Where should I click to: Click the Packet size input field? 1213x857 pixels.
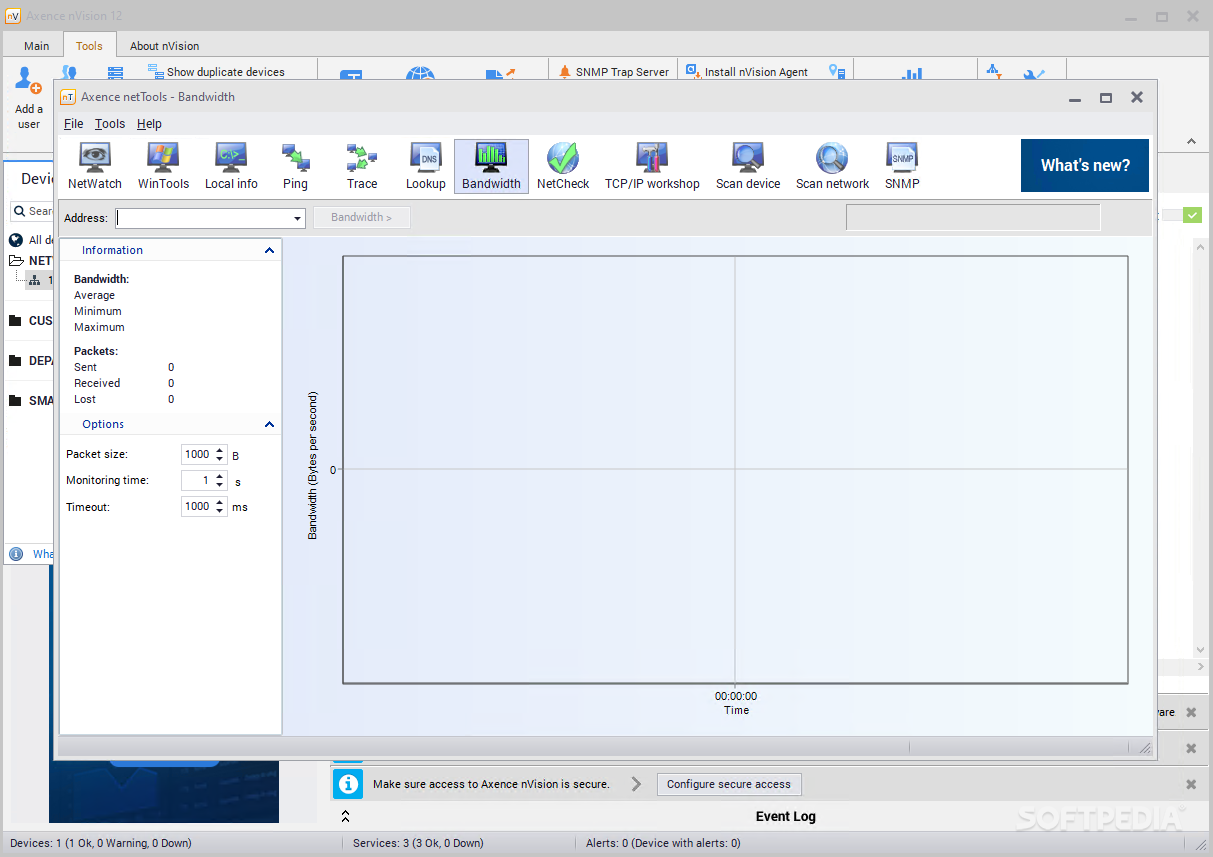[197, 454]
